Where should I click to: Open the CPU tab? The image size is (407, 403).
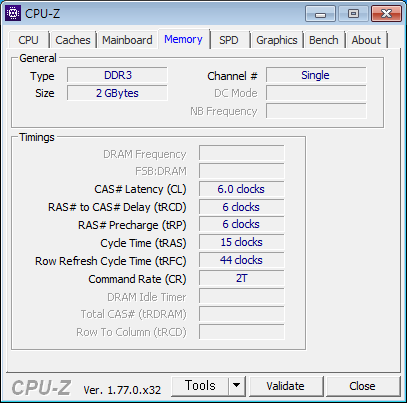[29, 40]
